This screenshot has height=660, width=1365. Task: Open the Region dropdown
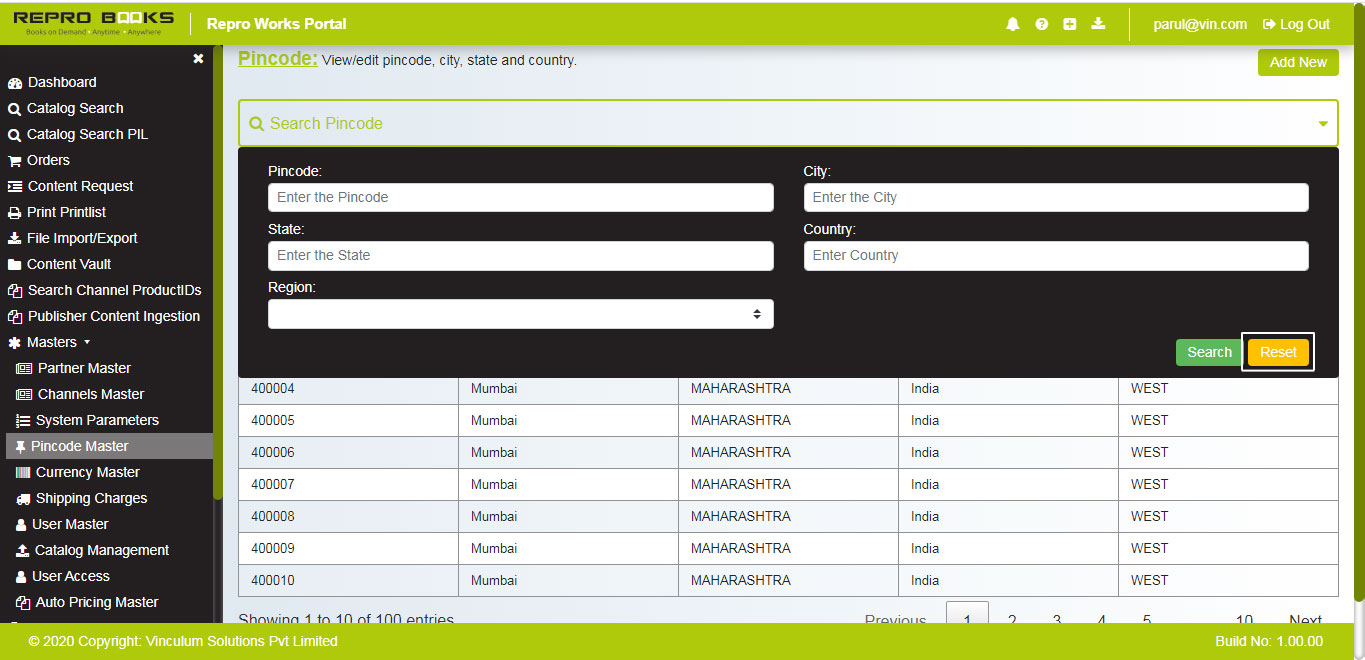pos(520,313)
